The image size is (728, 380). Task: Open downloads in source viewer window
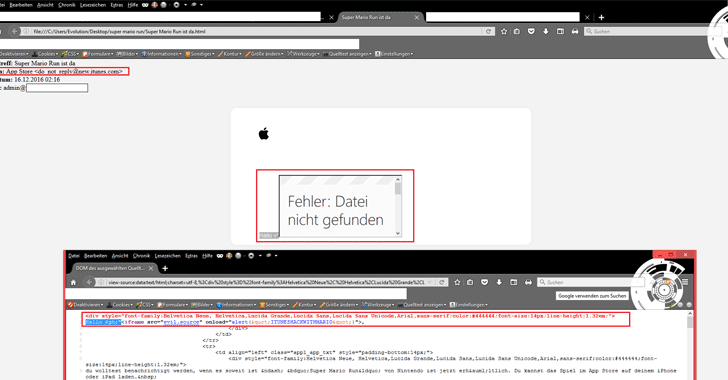click(x=499, y=282)
